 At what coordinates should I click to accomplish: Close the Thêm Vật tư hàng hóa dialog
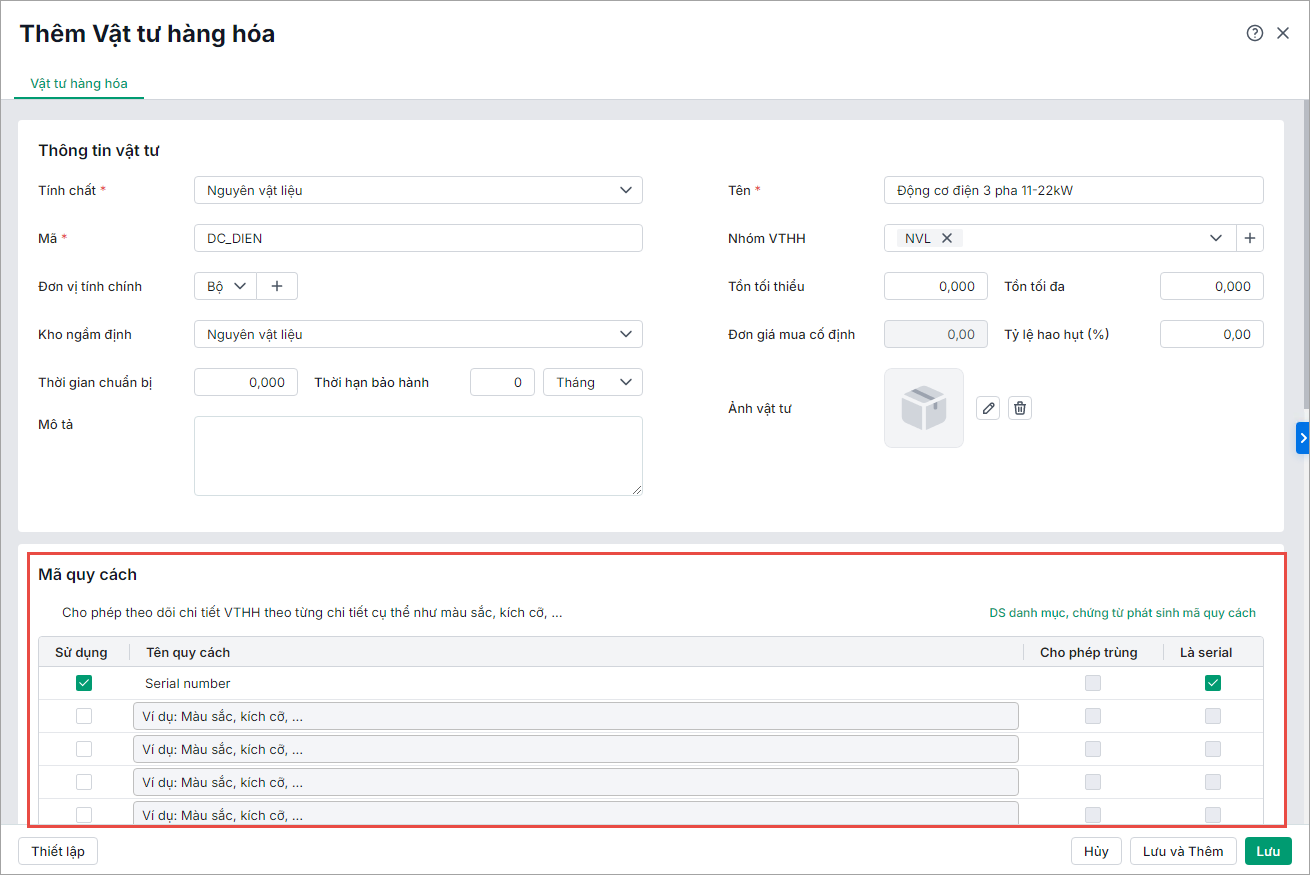point(1283,33)
